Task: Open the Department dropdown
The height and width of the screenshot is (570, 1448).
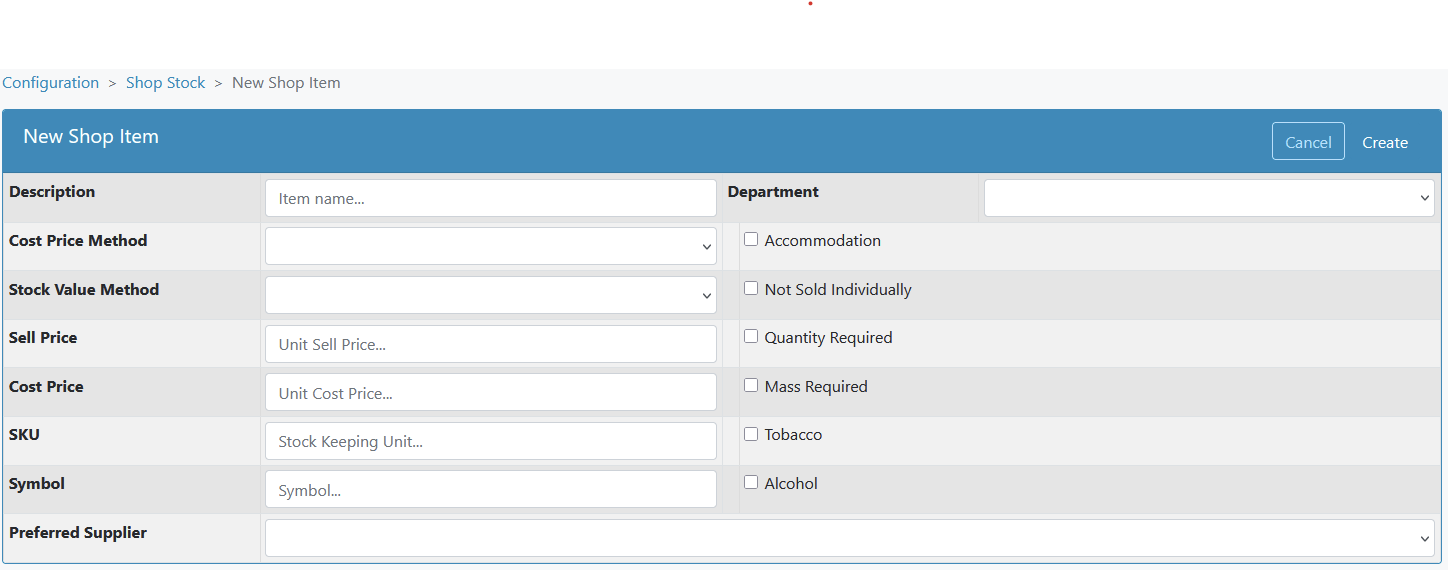Action: (1209, 198)
